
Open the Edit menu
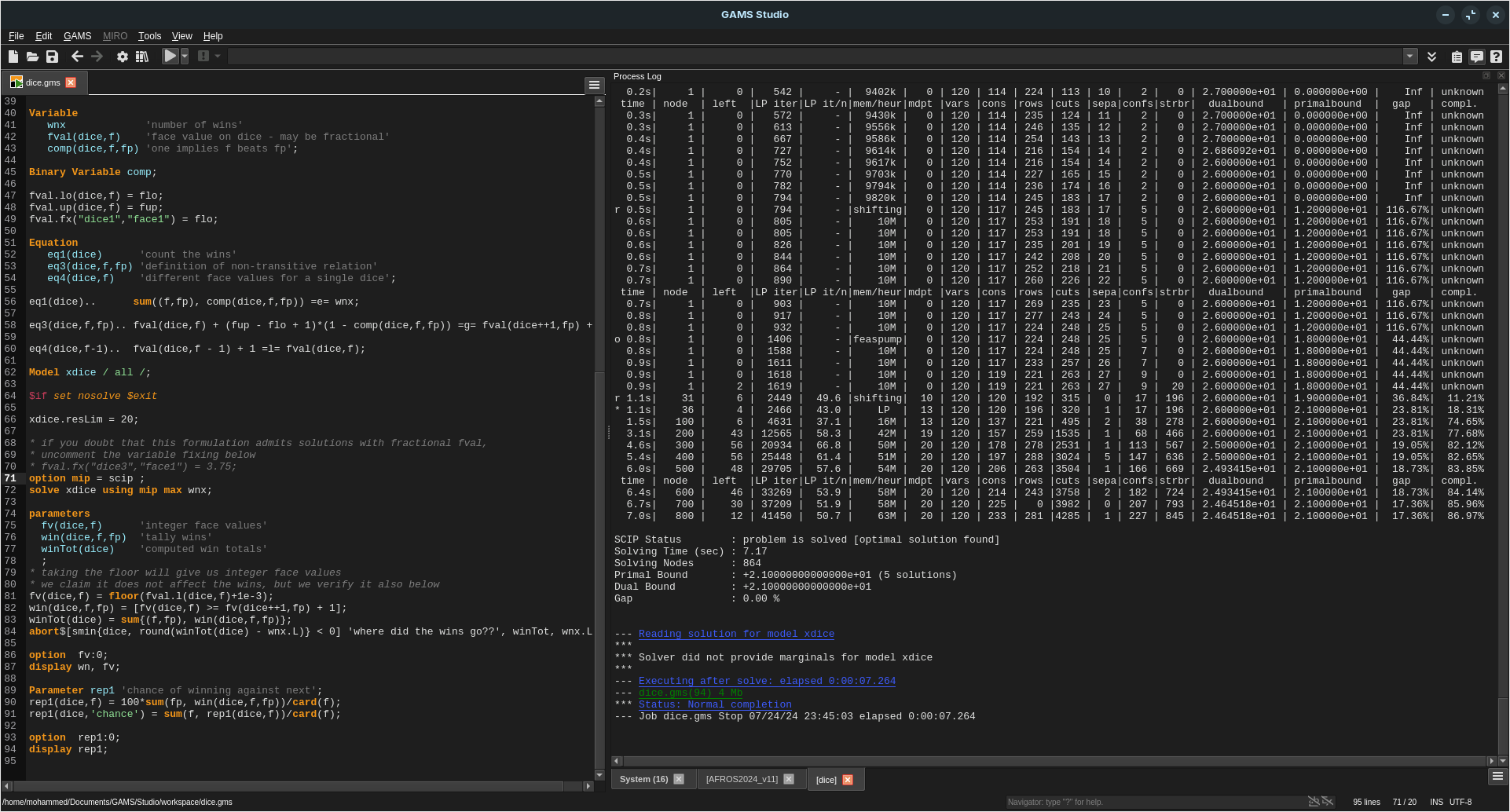tap(44, 36)
